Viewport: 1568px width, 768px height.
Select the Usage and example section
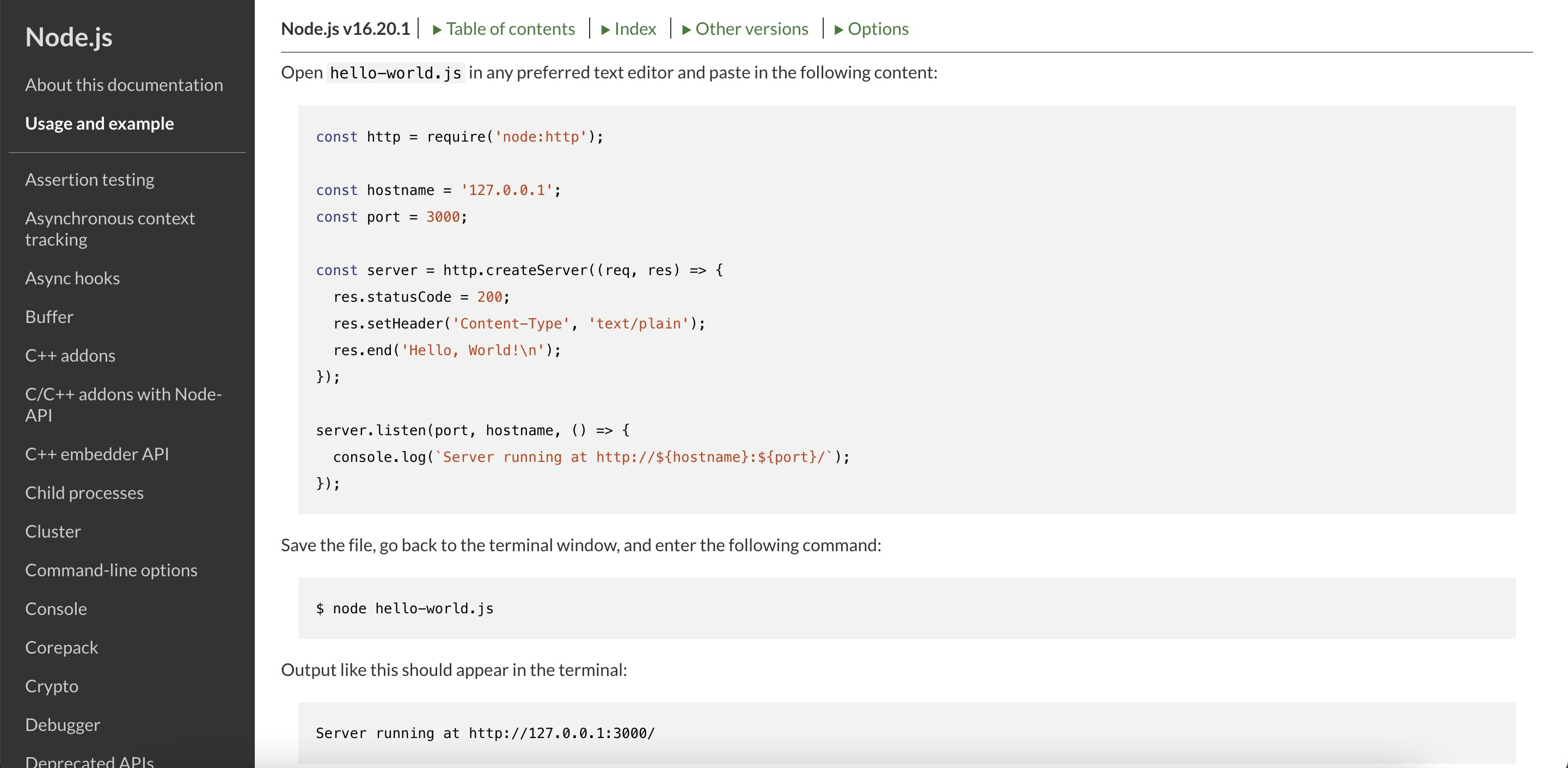(99, 123)
